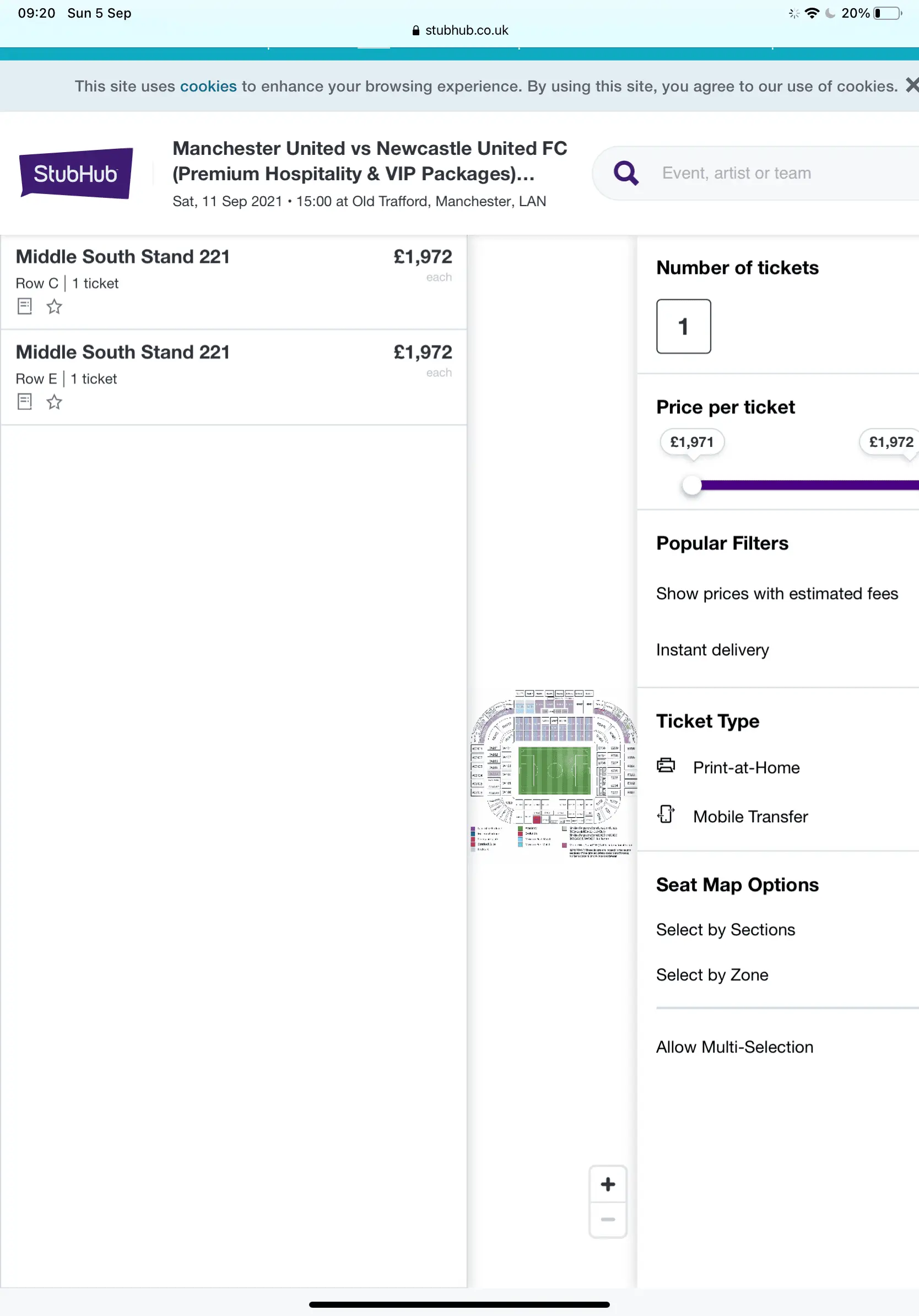This screenshot has height=1316, width=919.
Task: Toggle the Instant delivery filter
Action: click(x=712, y=650)
